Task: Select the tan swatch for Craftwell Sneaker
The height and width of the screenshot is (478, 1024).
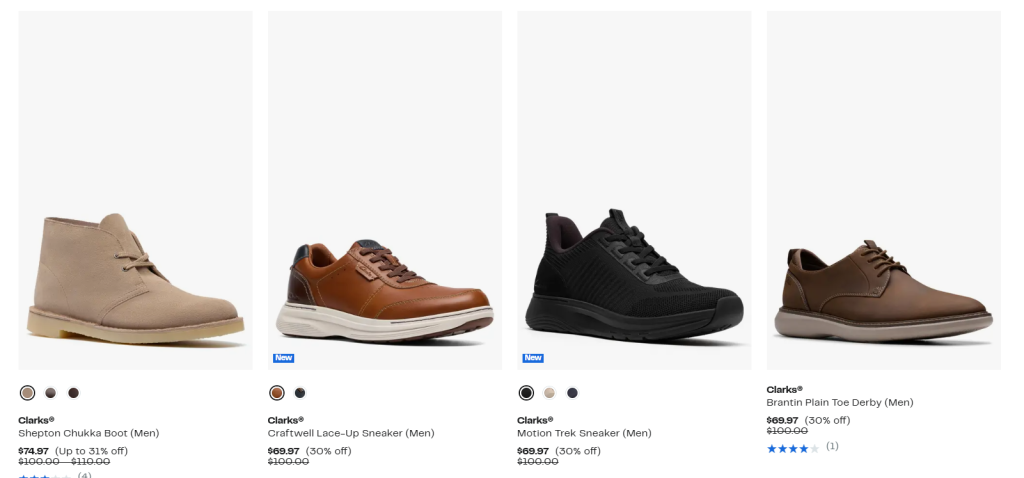Action: (x=277, y=393)
